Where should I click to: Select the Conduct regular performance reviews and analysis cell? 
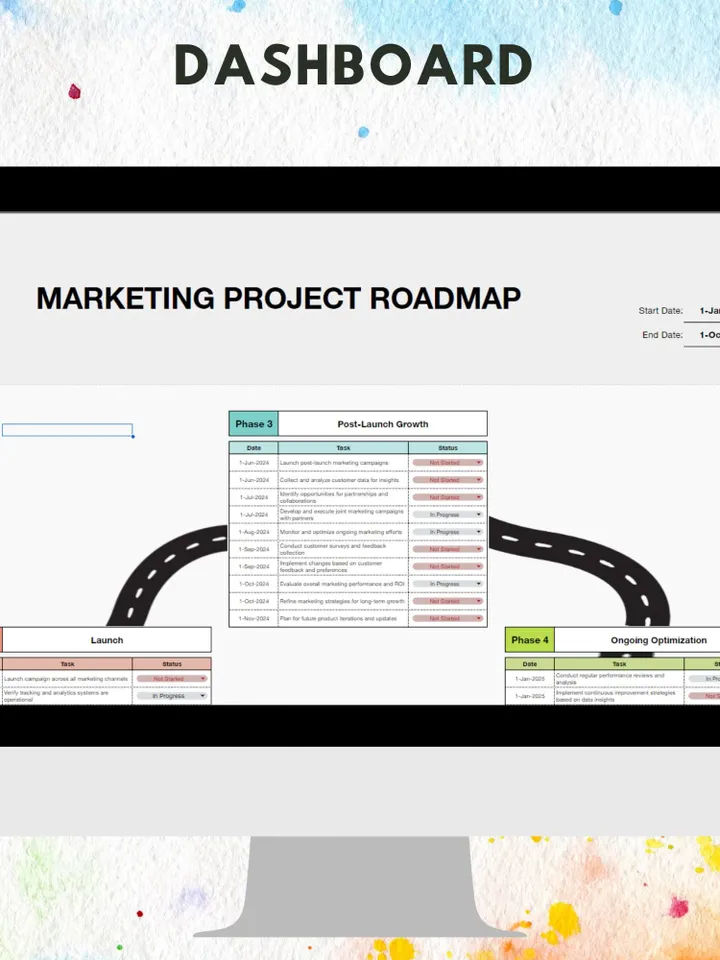click(619, 678)
